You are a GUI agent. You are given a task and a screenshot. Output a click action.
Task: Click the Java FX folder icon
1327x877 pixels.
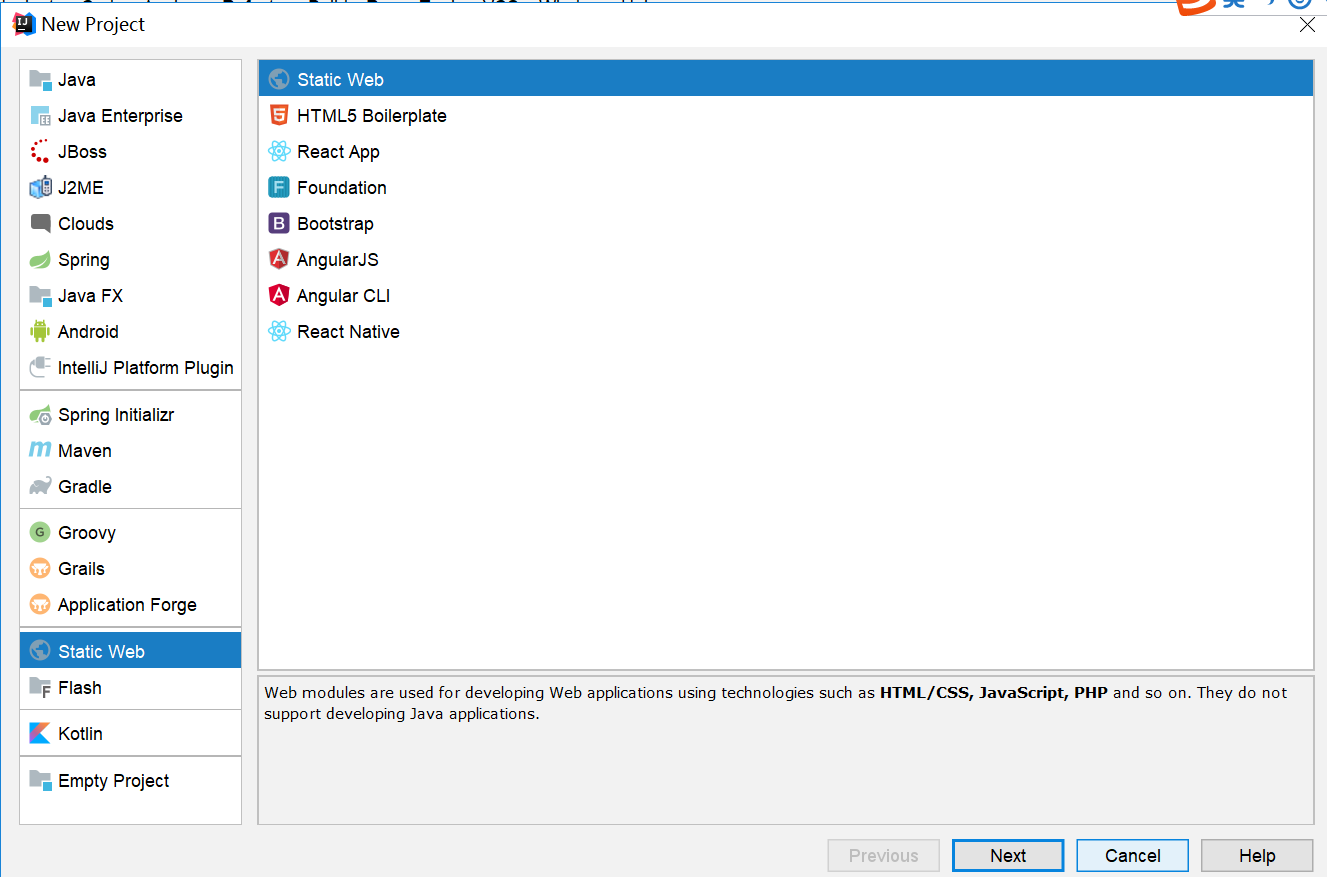(40, 296)
